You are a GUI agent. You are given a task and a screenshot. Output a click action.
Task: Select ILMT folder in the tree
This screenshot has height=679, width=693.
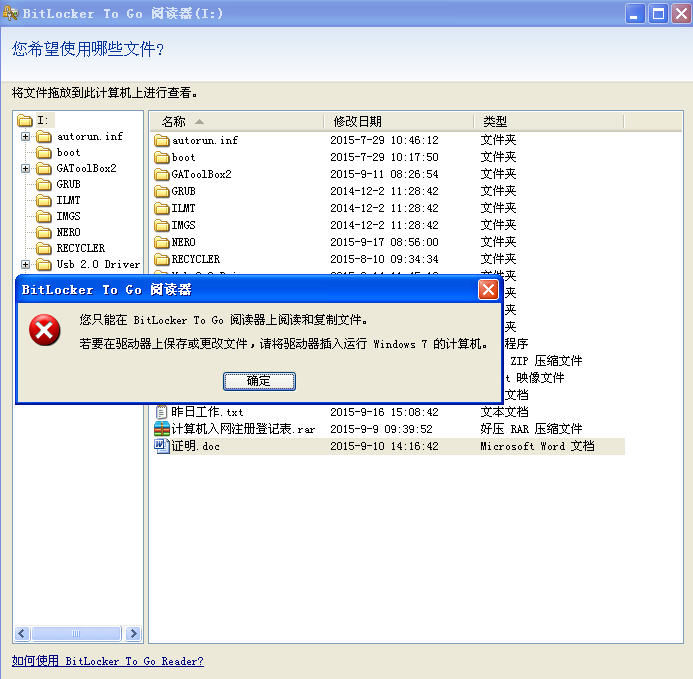pos(69,200)
